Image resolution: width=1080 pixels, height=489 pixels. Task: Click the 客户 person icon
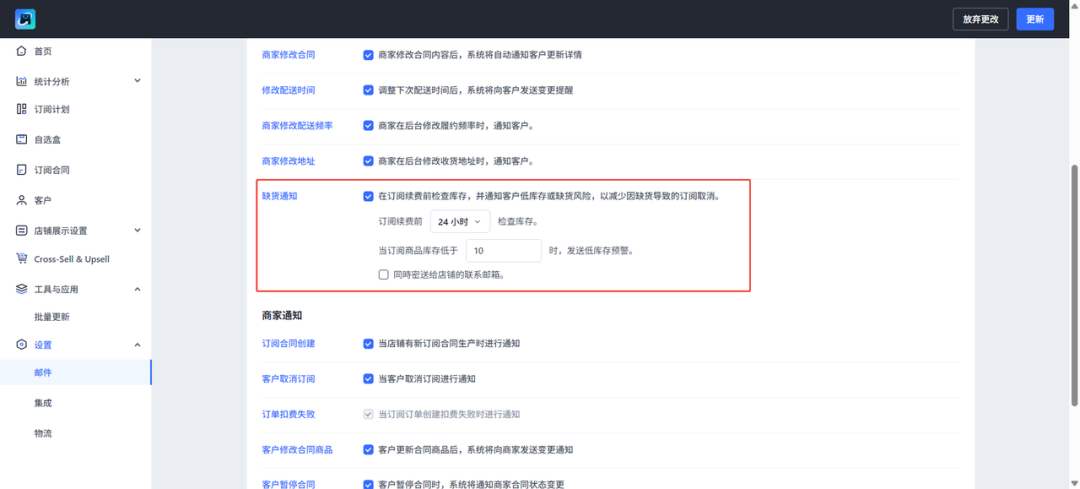[21, 200]
